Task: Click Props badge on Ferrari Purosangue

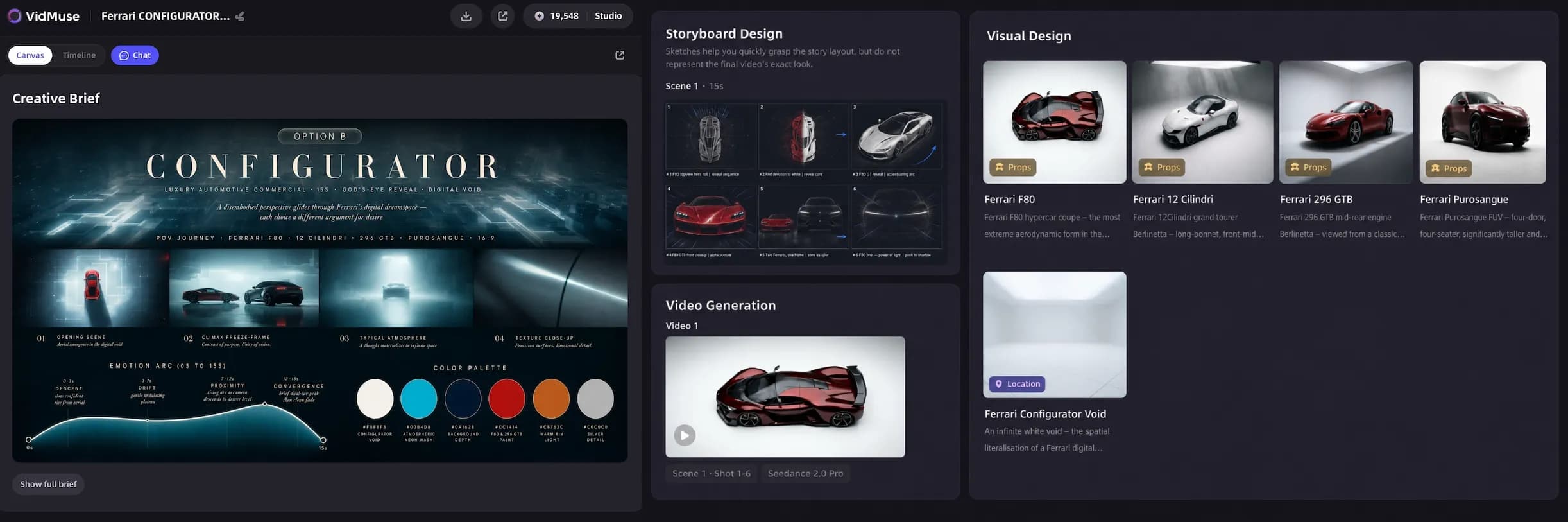Action: coord(1449,168)
